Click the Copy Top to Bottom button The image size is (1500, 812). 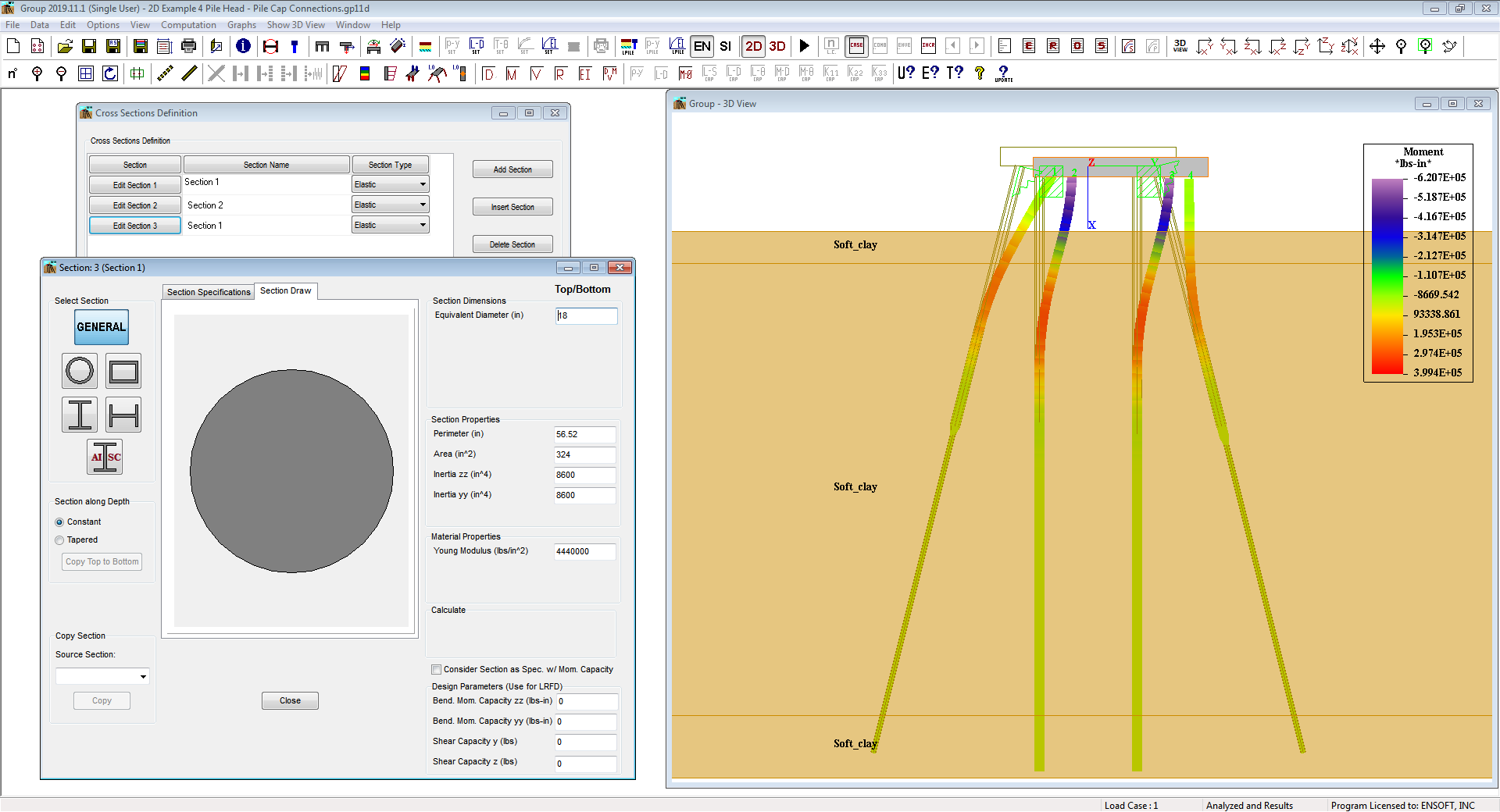point(102,562)
